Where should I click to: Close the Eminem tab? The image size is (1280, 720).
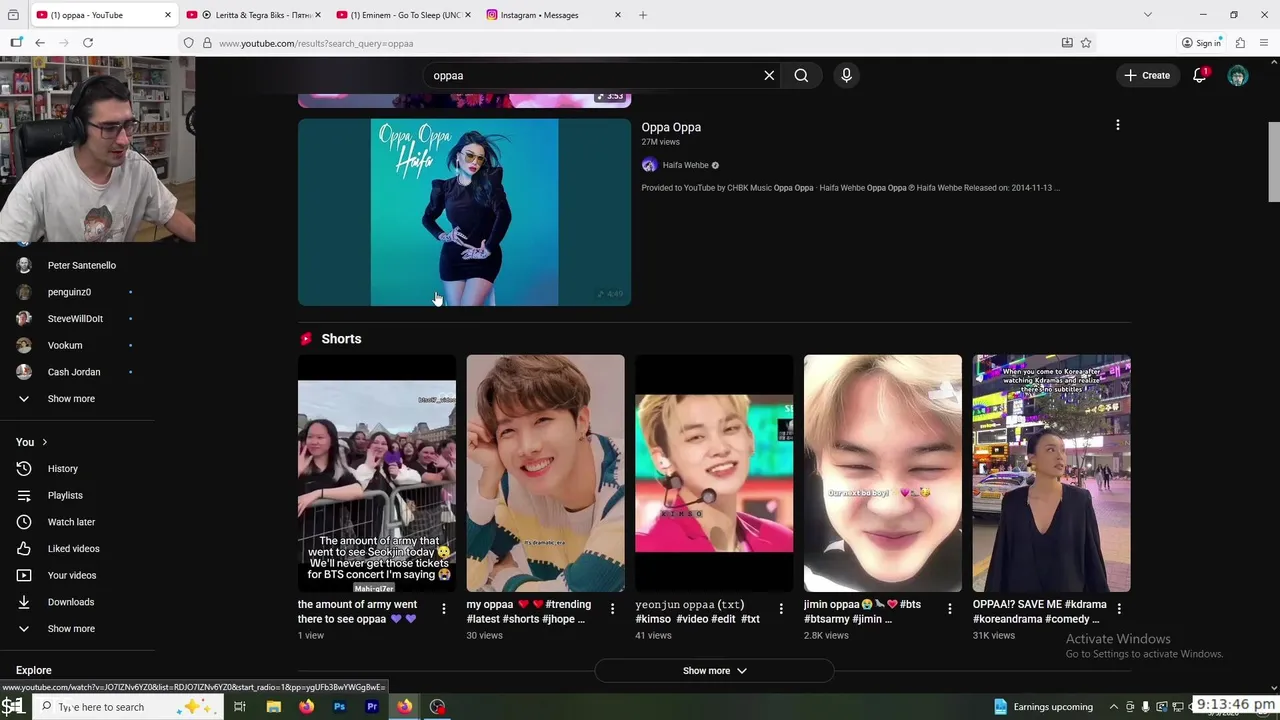467,15
